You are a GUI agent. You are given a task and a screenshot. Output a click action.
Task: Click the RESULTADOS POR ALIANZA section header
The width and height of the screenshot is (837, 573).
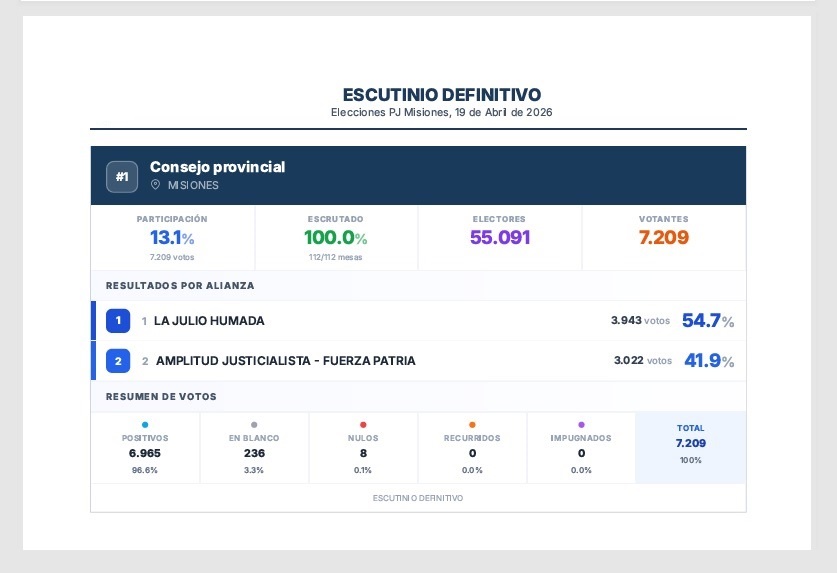tap(180, 285)
